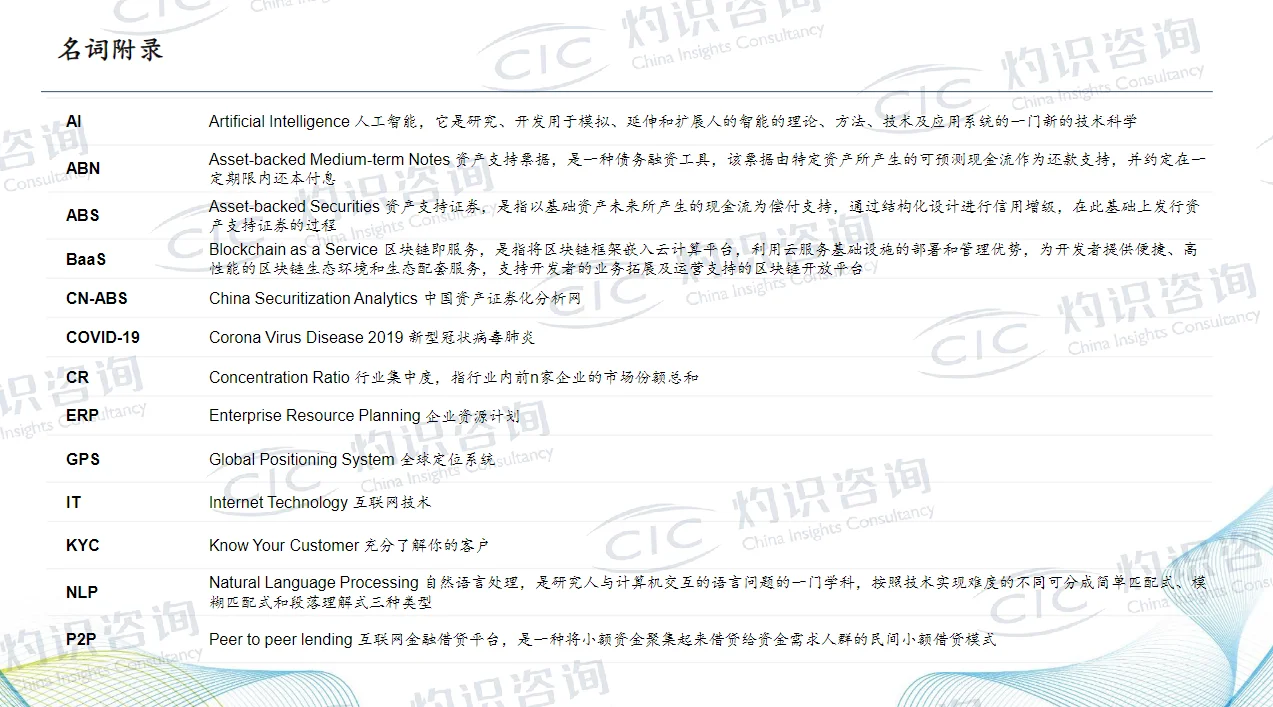The width and height of the screenshot is (1273, 707).
Task: Click the ABN glossary term
Action: coord(83,168)
